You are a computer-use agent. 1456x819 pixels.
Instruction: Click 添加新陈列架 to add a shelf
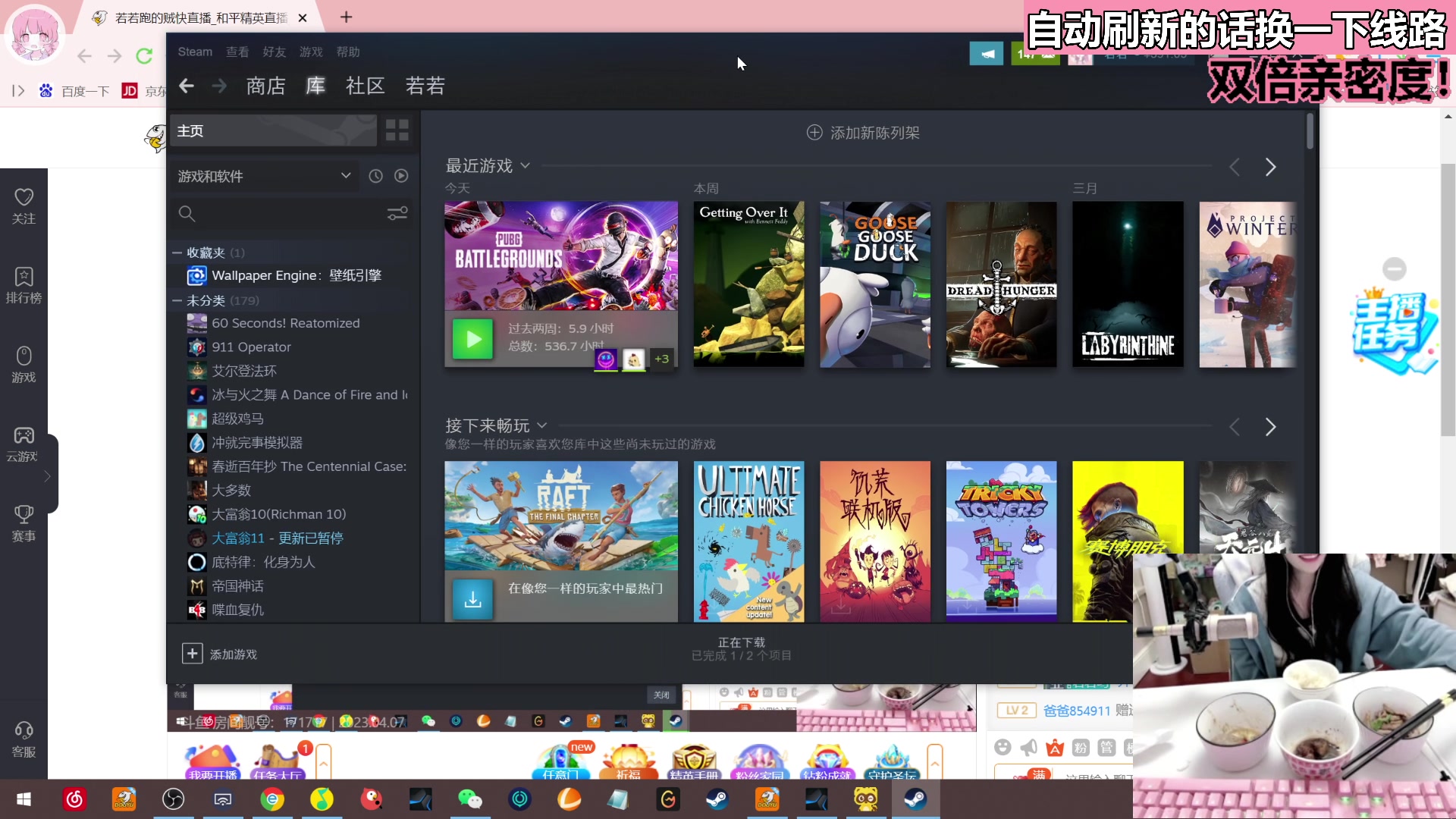coord(862,133)
